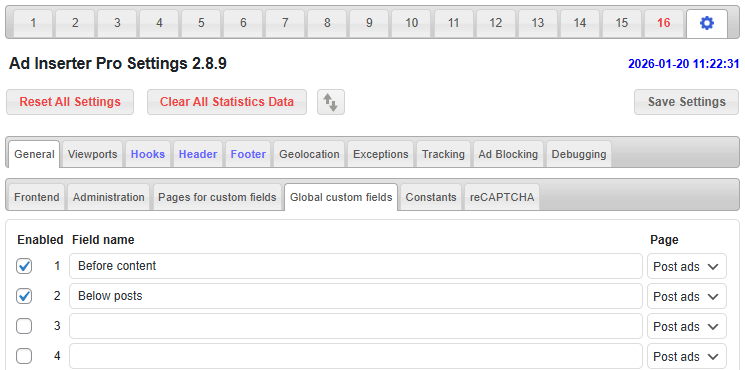Open the Ad Blocking tab
The image size is (745, 370).
(508, 154)
